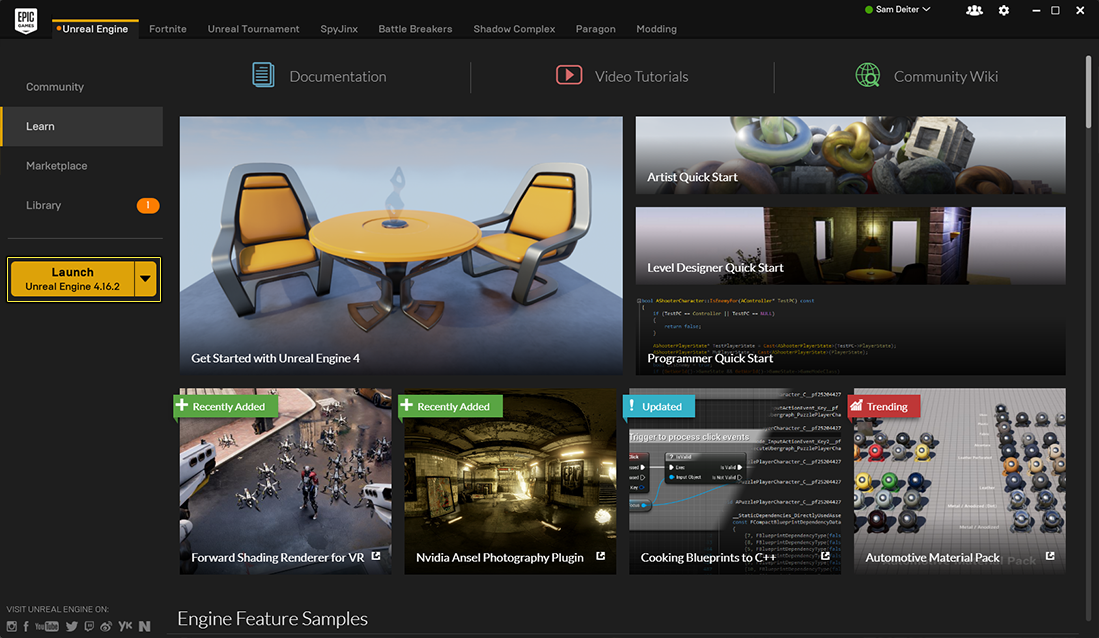Open the Twitch social icon
This screenshot has width=1099, height=638.
pyautogui.click(x=89, y=626)
